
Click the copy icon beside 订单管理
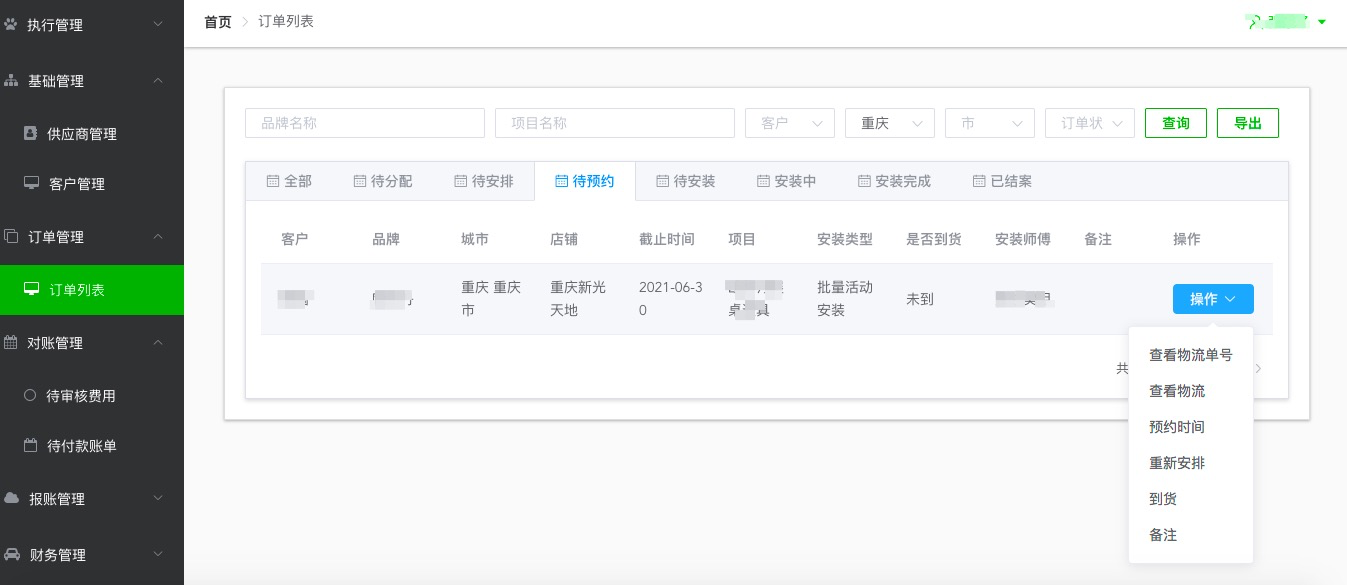pyautogui.click(x=11, y=237)
